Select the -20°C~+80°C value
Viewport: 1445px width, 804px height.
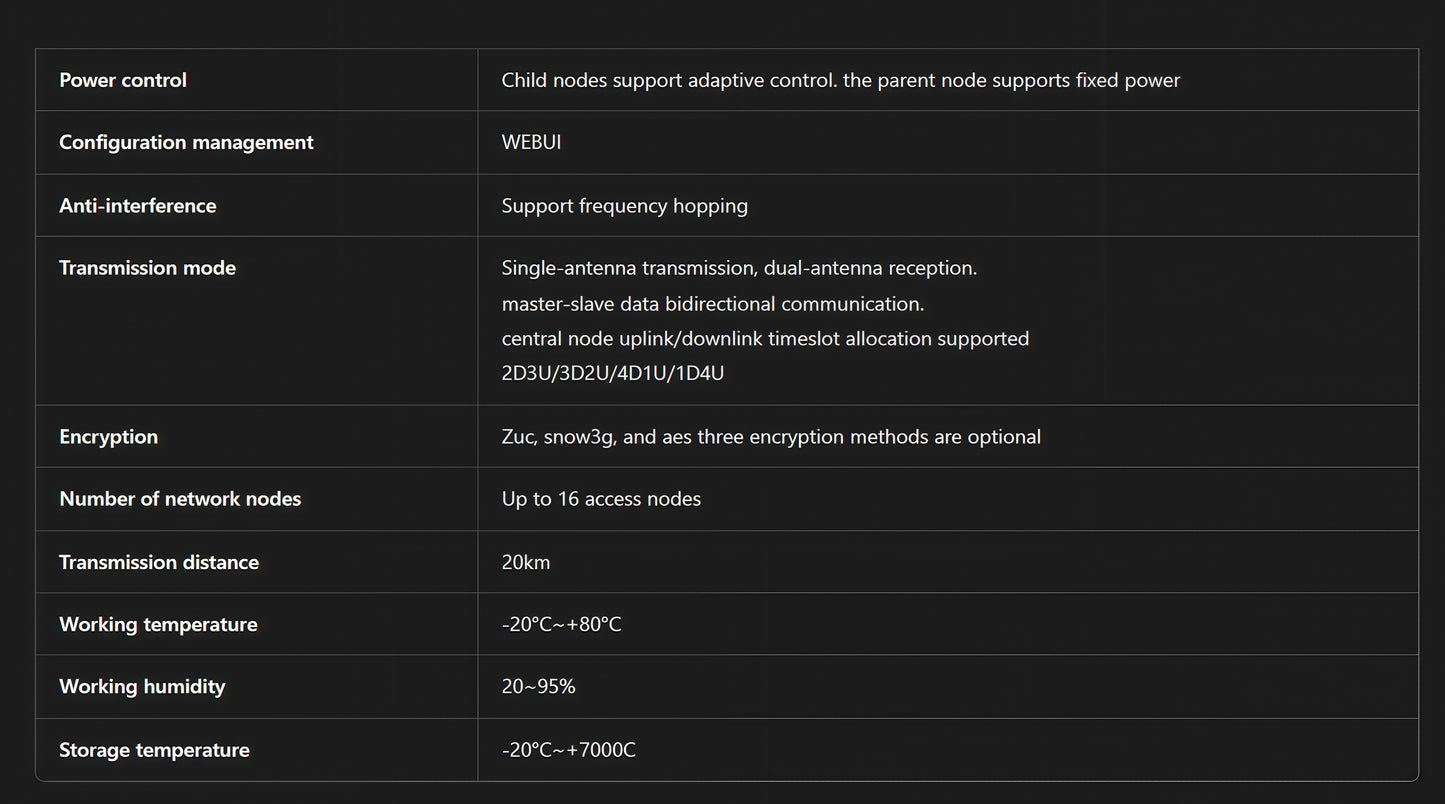click(562, 624)
